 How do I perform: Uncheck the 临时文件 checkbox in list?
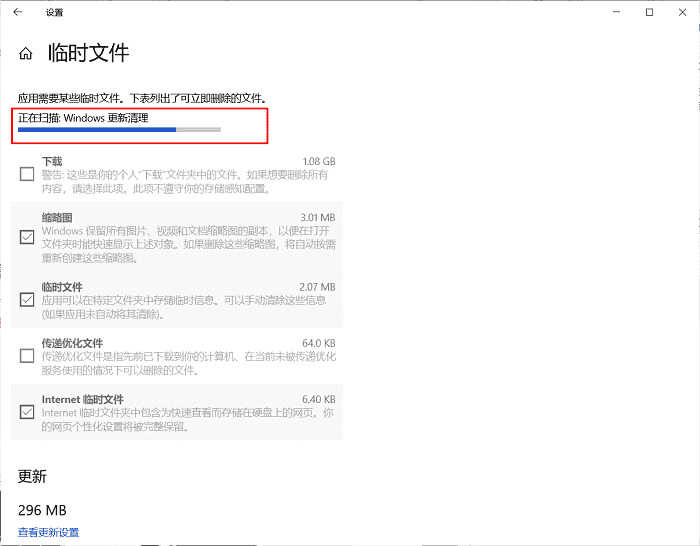27,299
